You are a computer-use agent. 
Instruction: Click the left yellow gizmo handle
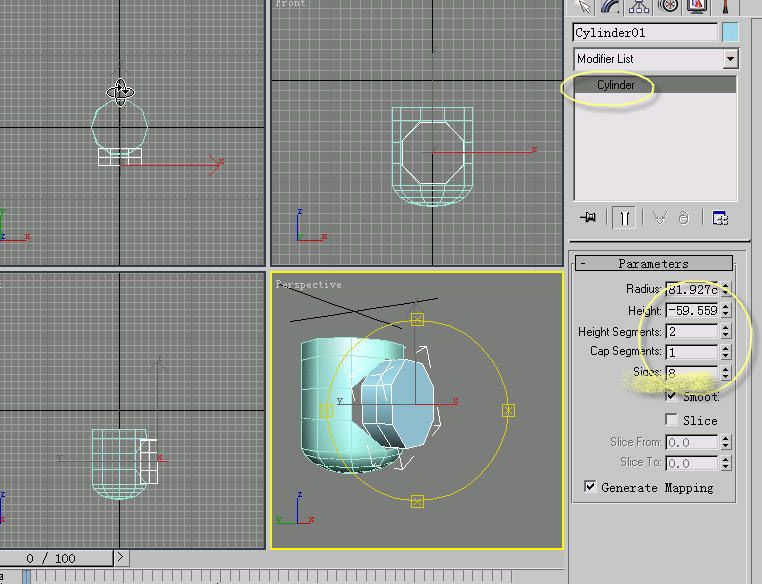click(x=327, y=411)
